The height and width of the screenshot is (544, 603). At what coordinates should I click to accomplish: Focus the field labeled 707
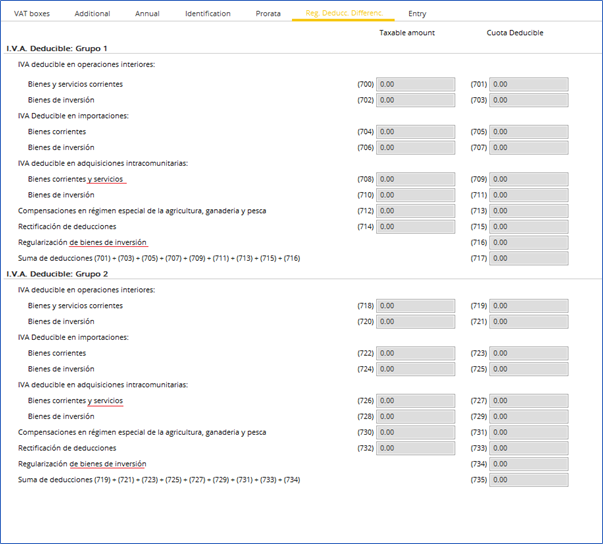529,147
